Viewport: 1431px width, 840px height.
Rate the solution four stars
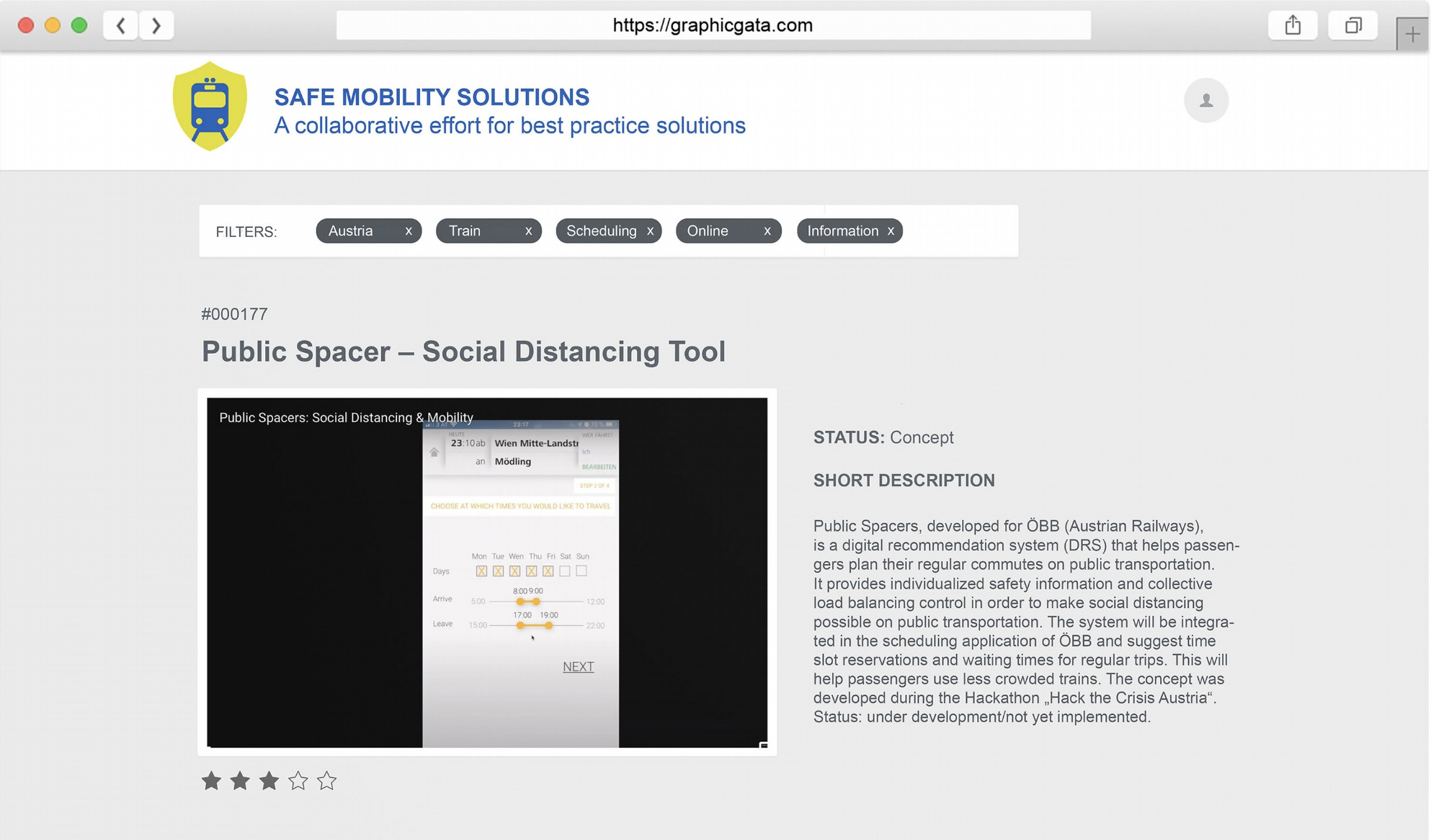tap(298, 780)
